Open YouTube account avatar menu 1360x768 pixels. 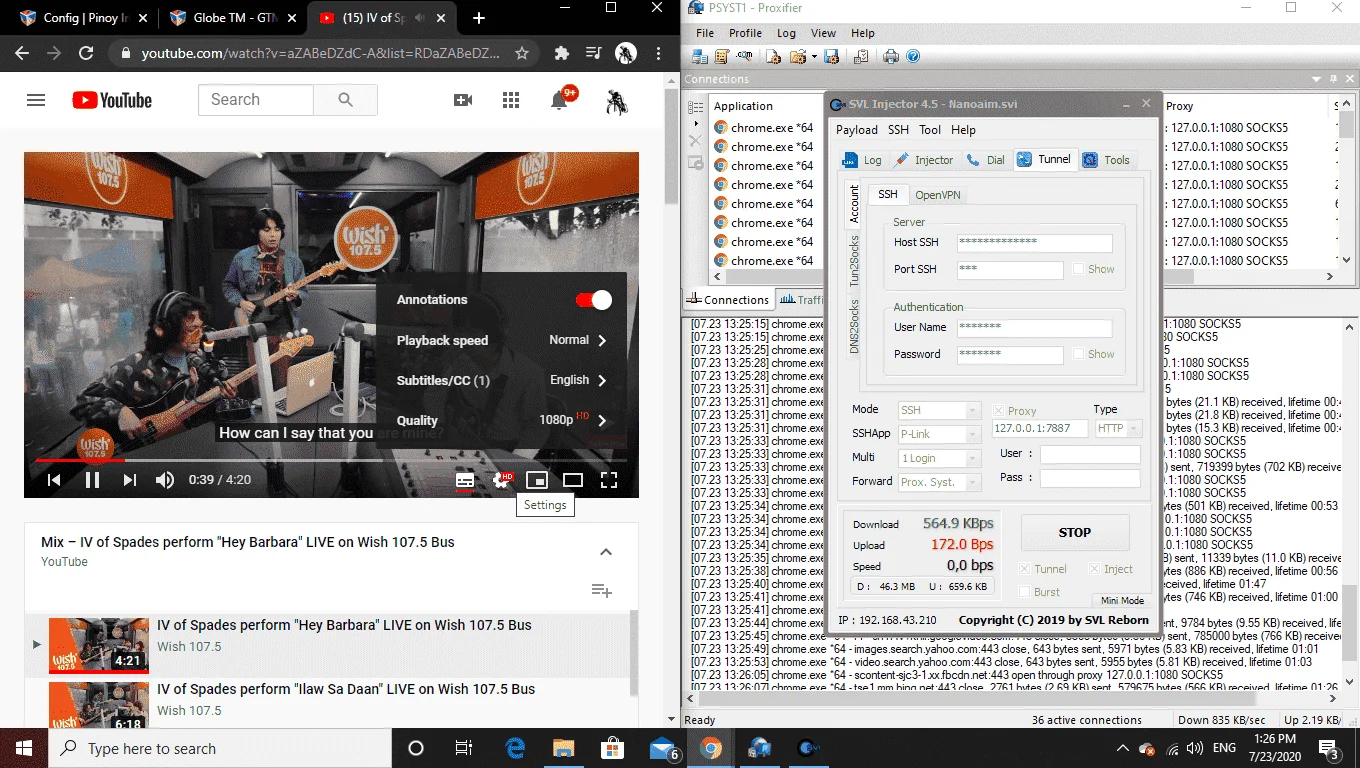click(x=617, y=100)
